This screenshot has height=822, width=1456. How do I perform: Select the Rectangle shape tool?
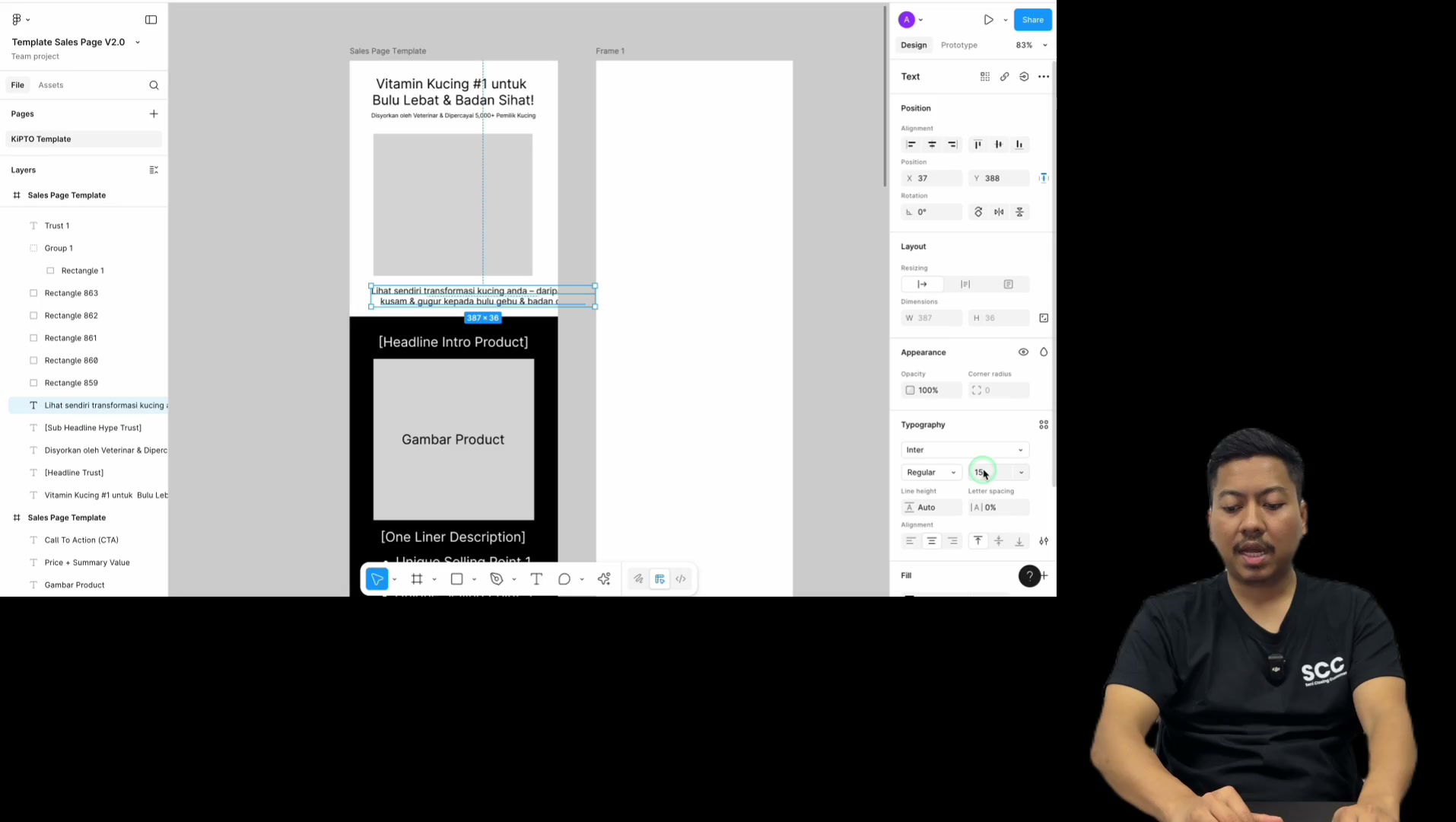[456, 579]
